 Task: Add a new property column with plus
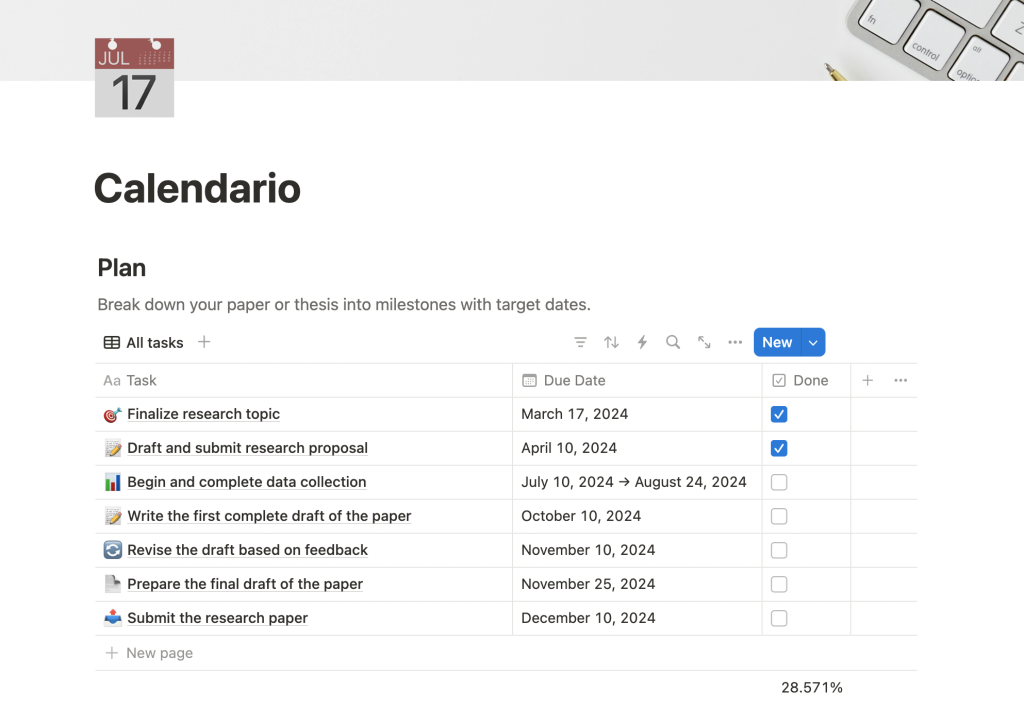coord(868,380)
